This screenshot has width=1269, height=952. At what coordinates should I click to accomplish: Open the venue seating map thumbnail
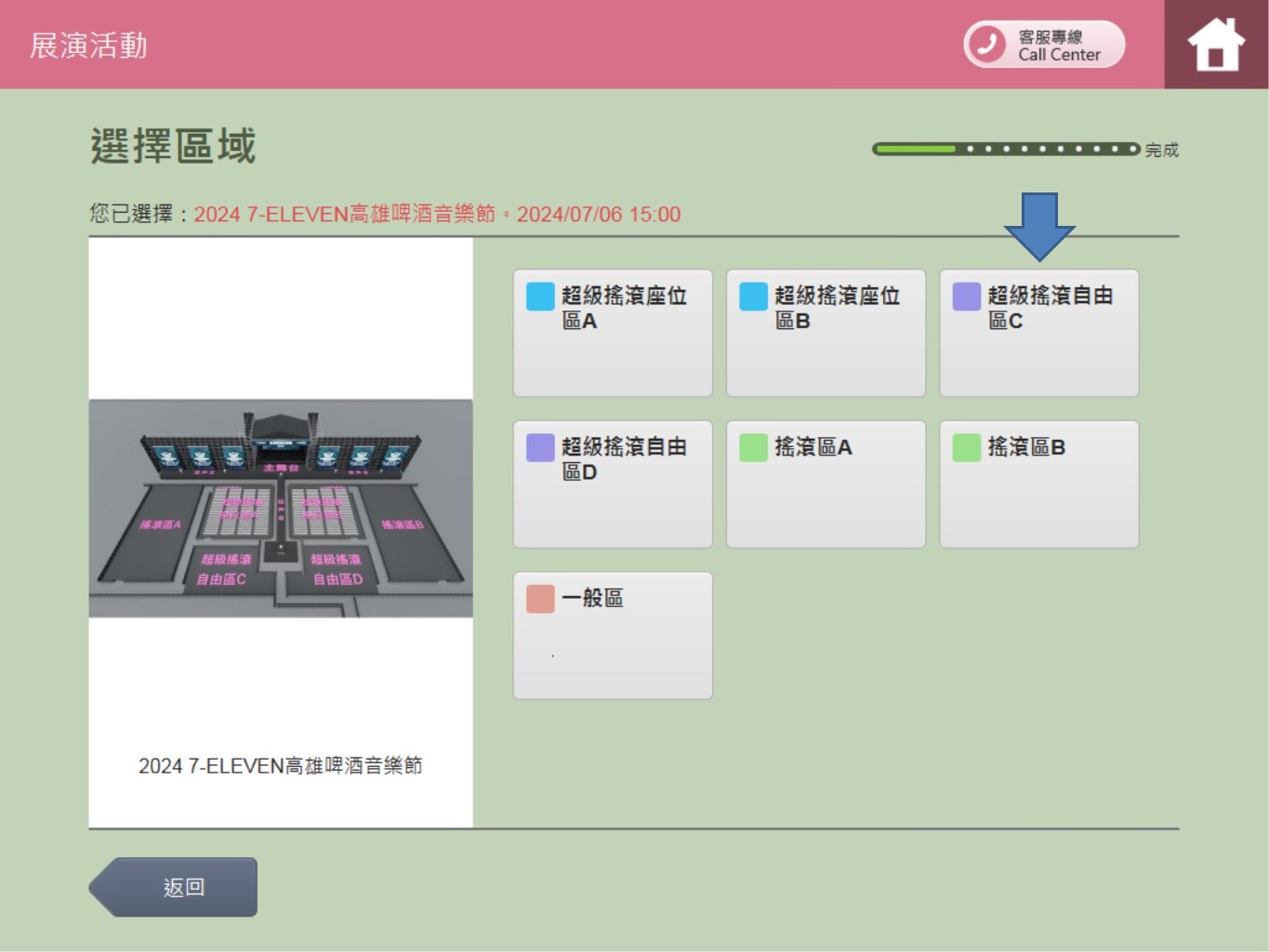coord(281,509)
